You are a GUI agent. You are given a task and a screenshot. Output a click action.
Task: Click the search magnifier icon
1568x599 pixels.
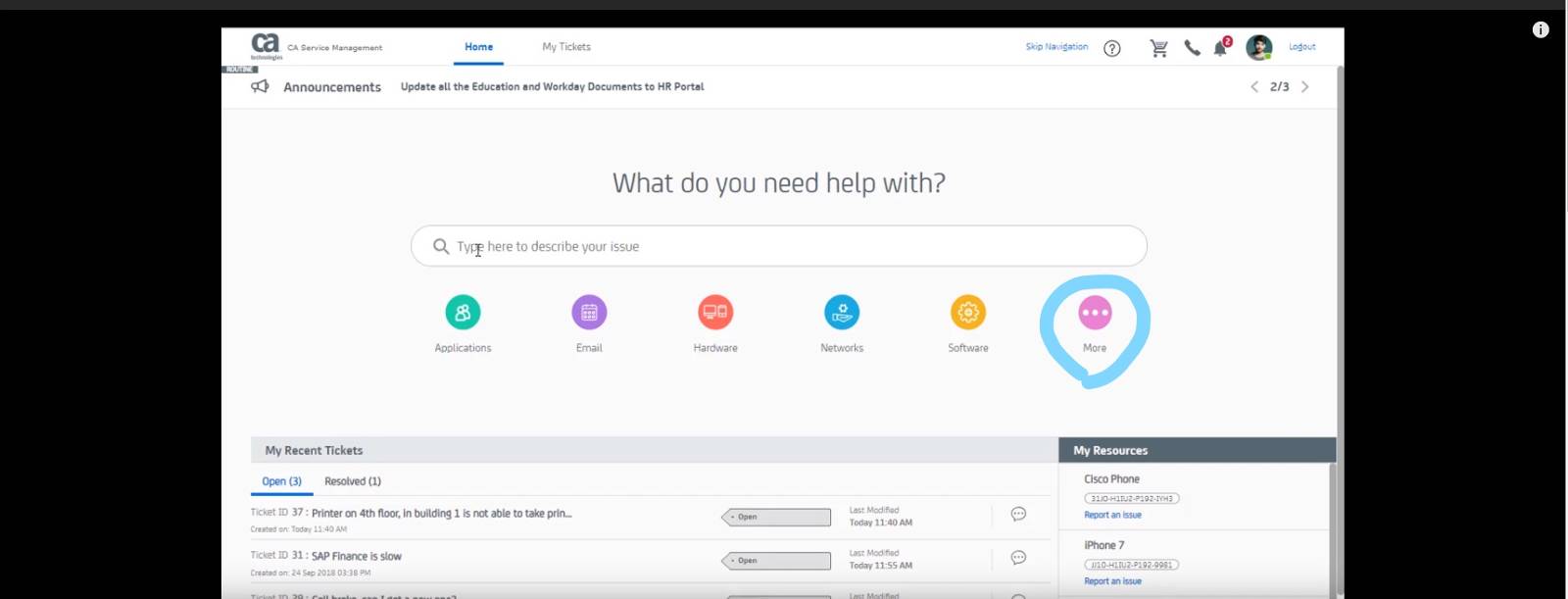[x=441, y=246]
